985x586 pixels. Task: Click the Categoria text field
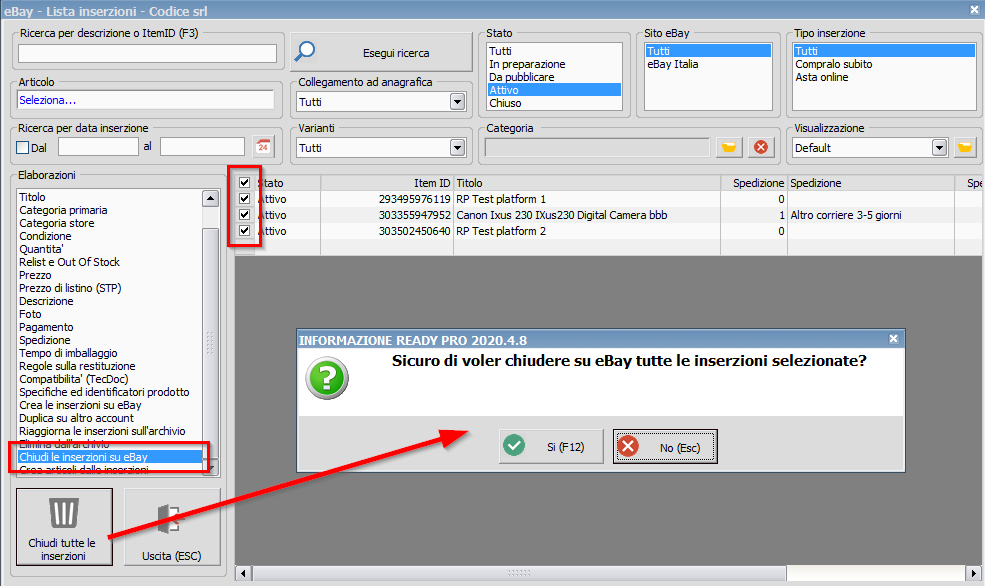597,148
